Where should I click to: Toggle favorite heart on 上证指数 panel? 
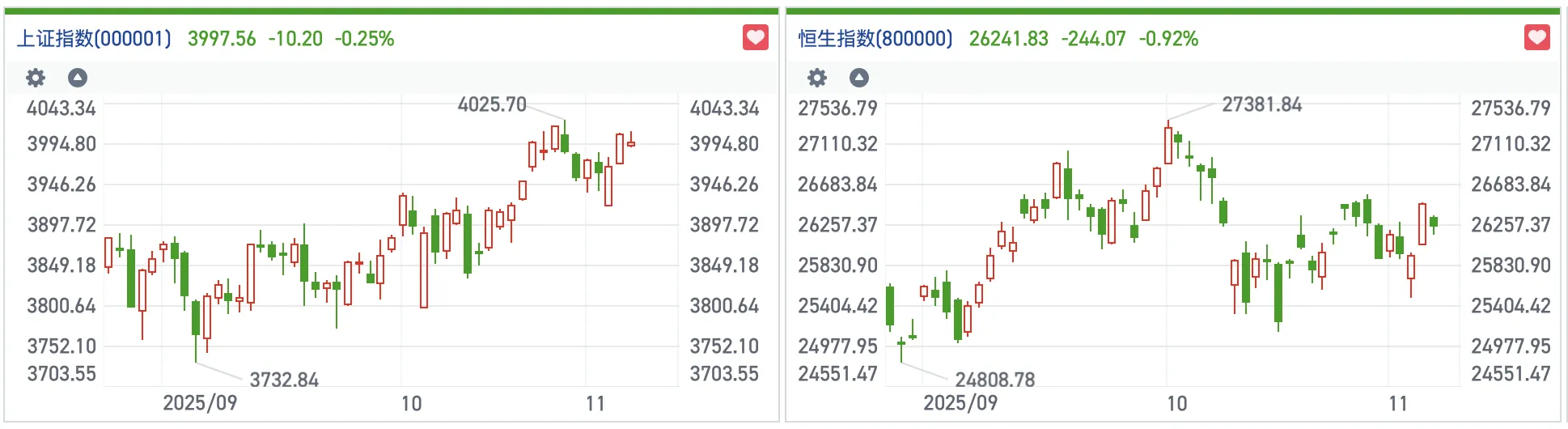tap(755, 37)
